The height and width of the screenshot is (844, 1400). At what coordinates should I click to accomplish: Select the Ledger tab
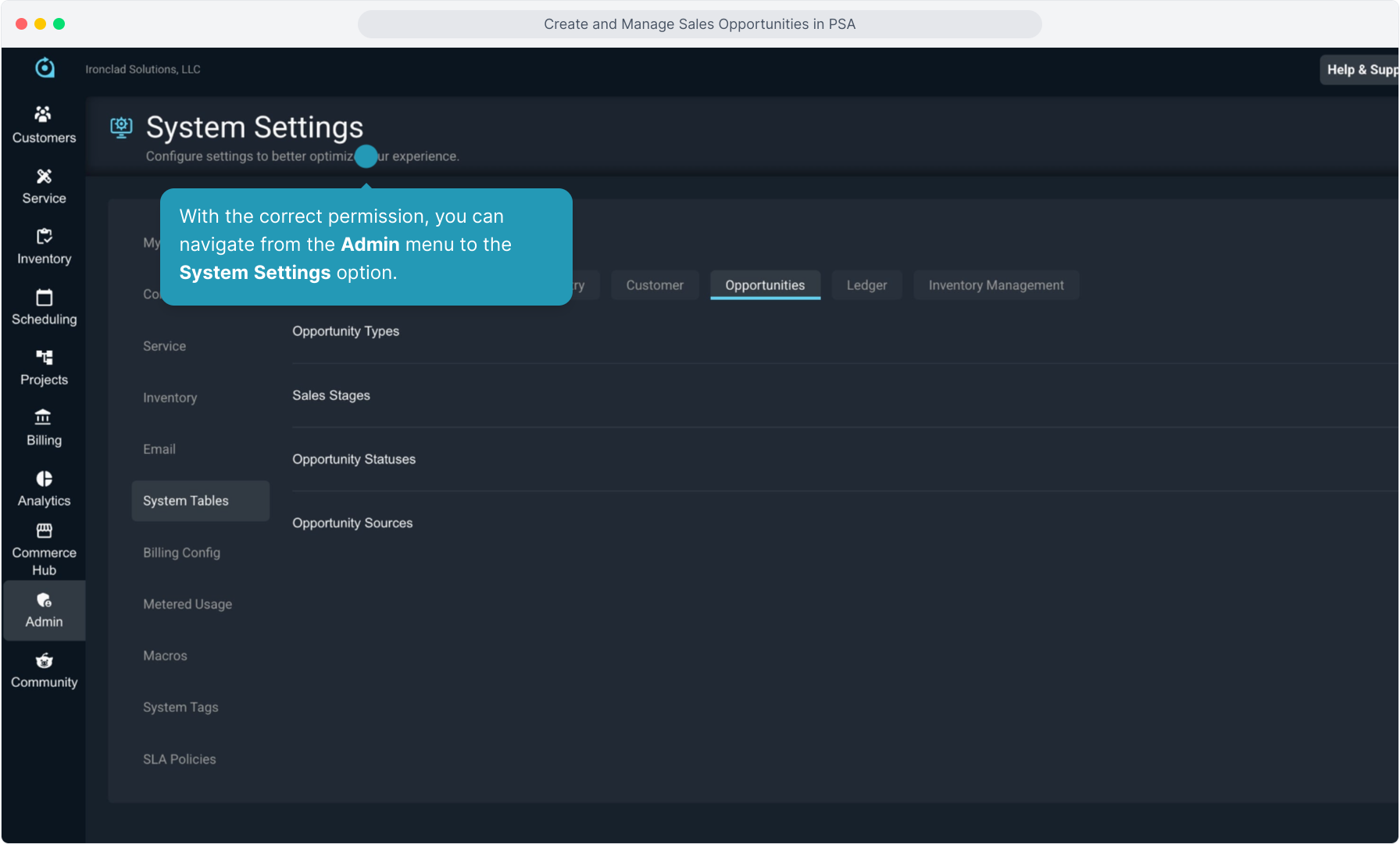[x=866, y=285]
